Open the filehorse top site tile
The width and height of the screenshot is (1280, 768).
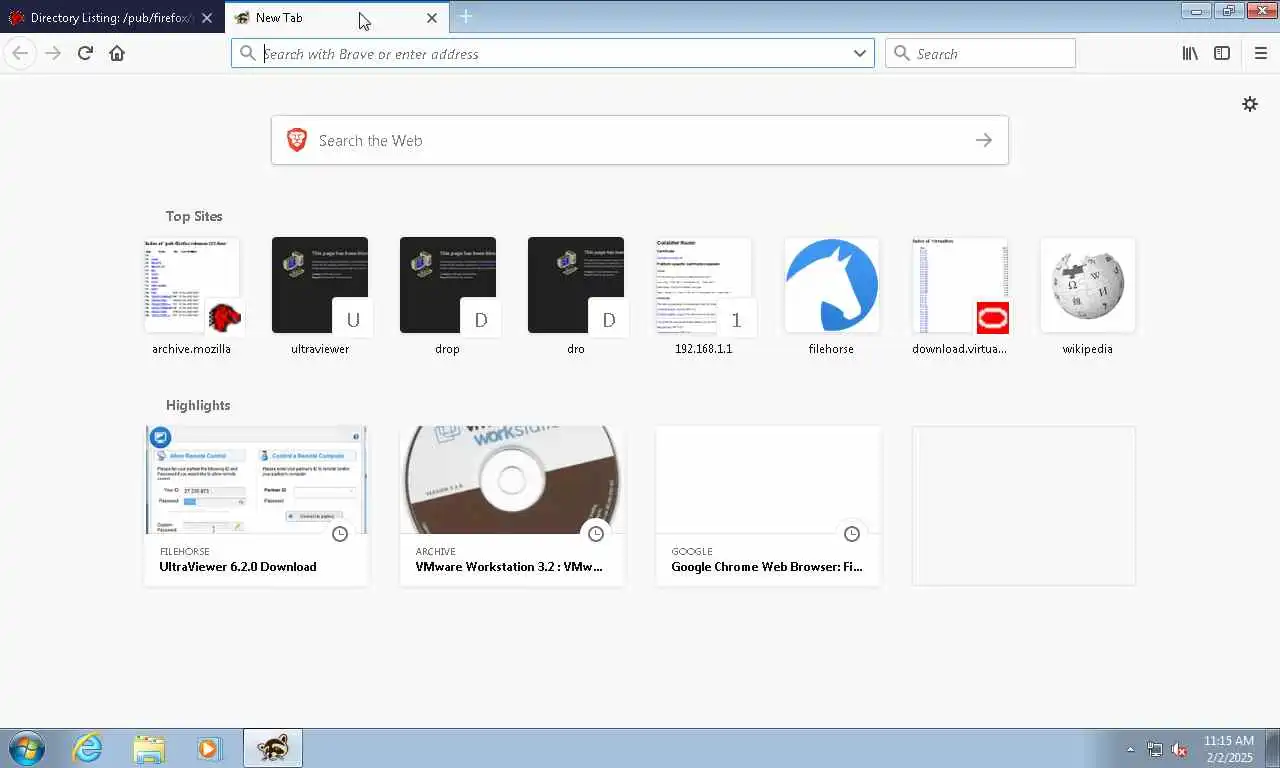click(832, 296)
